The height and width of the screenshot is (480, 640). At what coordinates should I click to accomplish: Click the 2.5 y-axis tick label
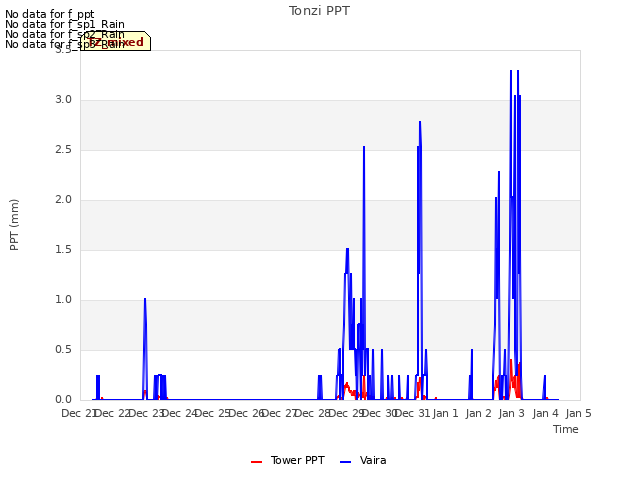click(63, 150)
